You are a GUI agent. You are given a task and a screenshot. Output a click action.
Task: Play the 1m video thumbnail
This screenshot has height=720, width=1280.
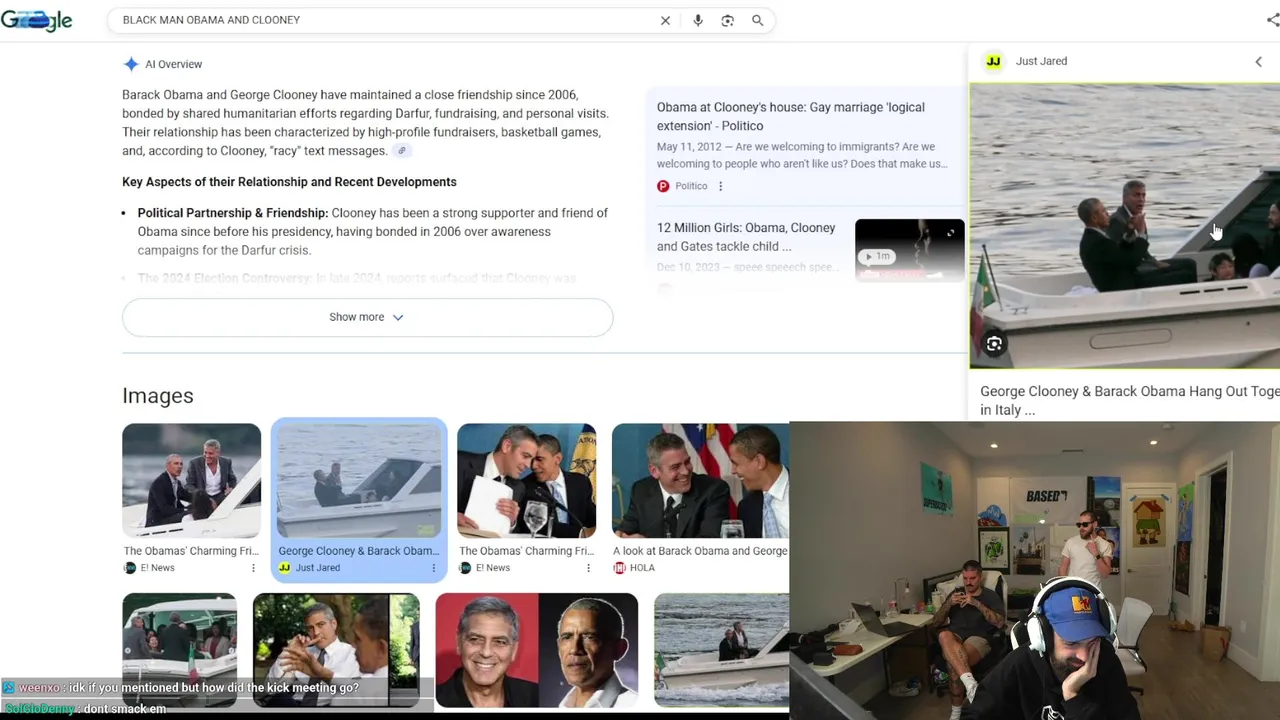pos(910,250)
